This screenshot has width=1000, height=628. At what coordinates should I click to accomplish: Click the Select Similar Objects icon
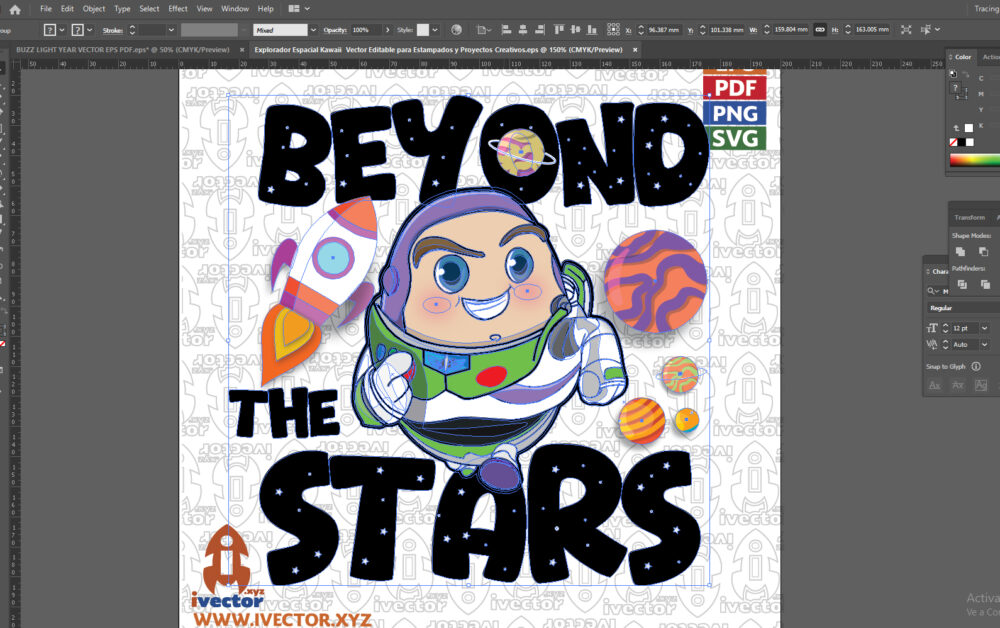click(x=925, y=30)
